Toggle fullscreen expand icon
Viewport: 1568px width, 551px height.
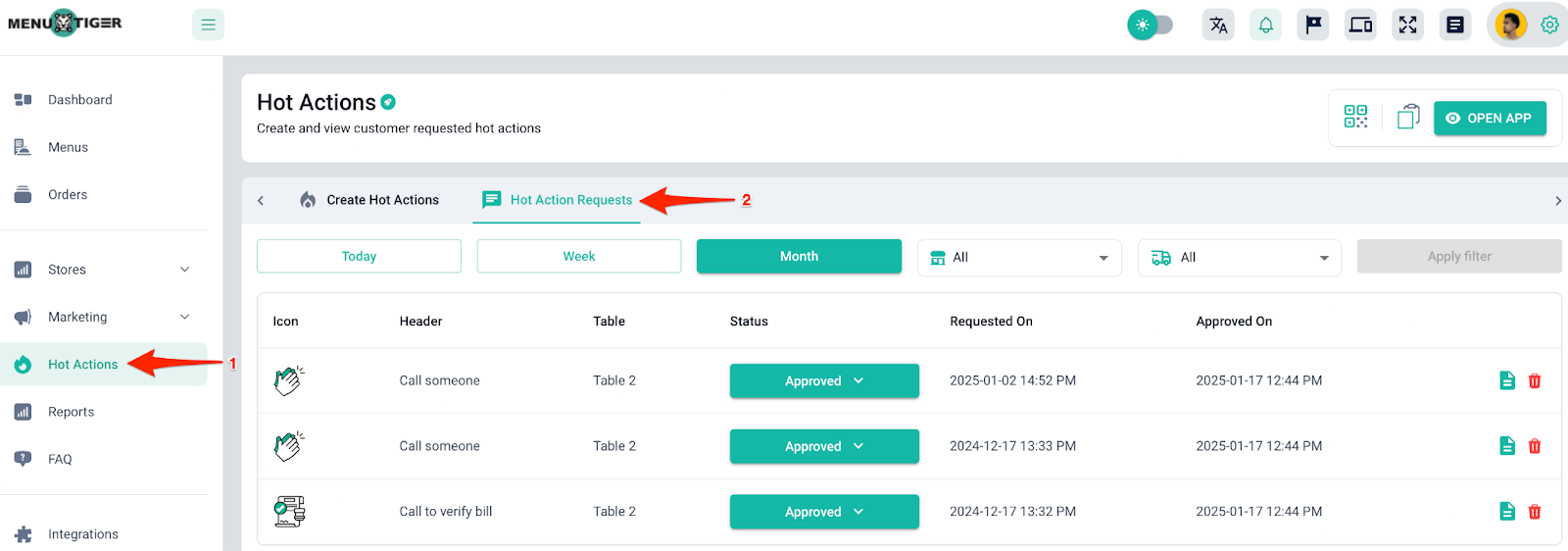pyautogui.click(x=1407, y=25)
